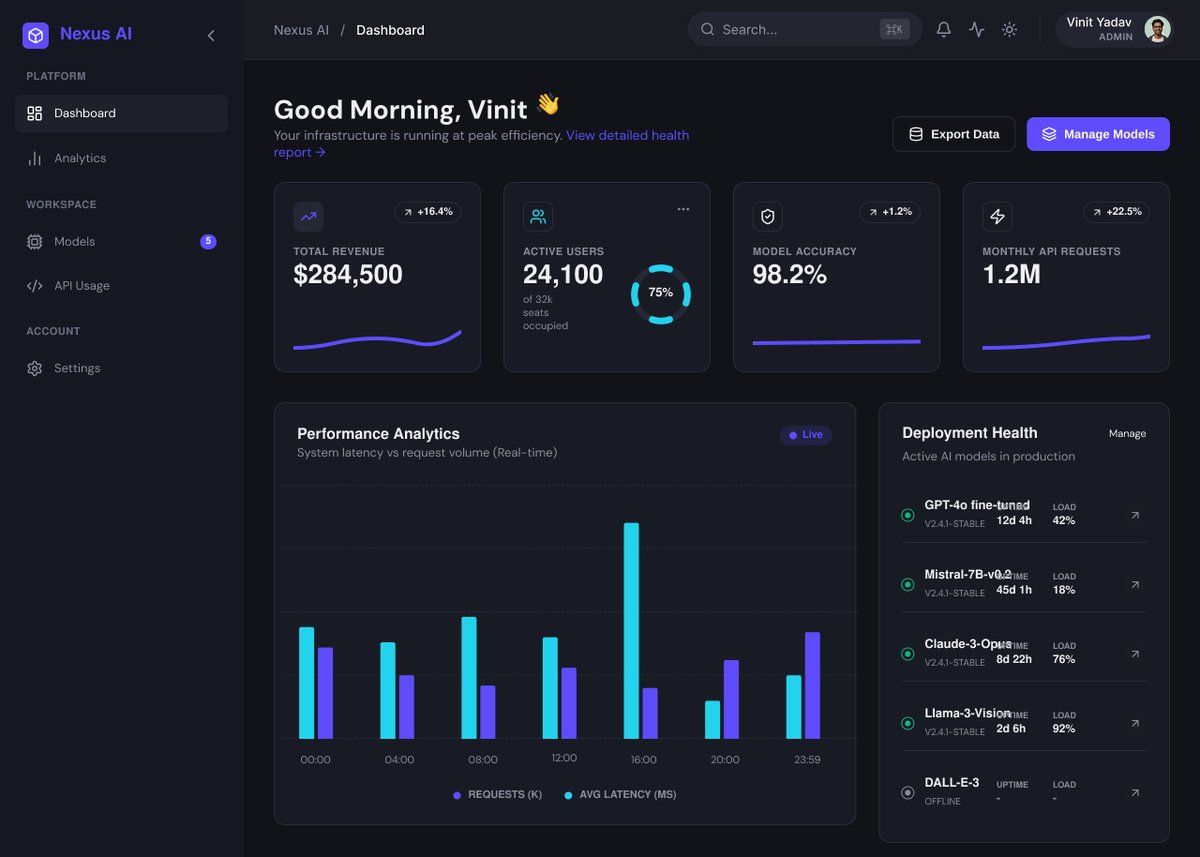This screenshot has width=1200, height=857.
Task: Open Settings in the sidebar
Action: pos(121,368)
